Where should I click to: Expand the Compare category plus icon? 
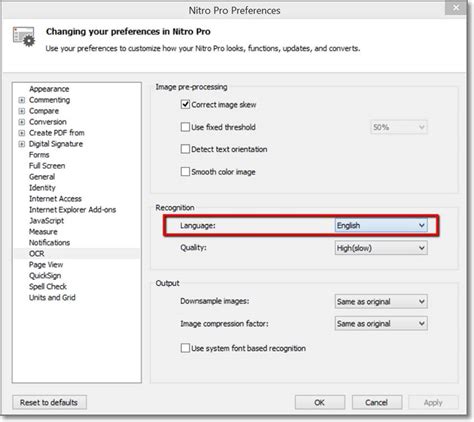tap(22, 111)
